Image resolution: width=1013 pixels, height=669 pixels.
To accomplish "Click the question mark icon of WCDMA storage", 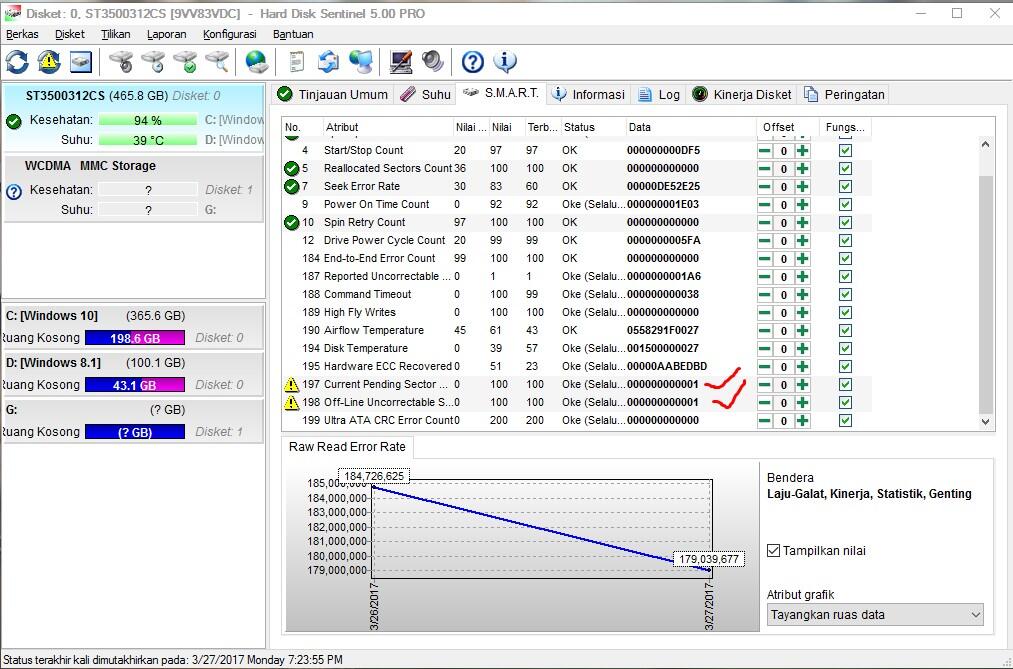I will [14, 191].
